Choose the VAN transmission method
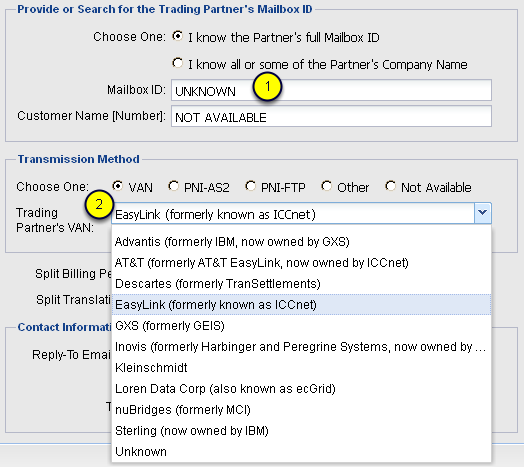 [117, 186]
